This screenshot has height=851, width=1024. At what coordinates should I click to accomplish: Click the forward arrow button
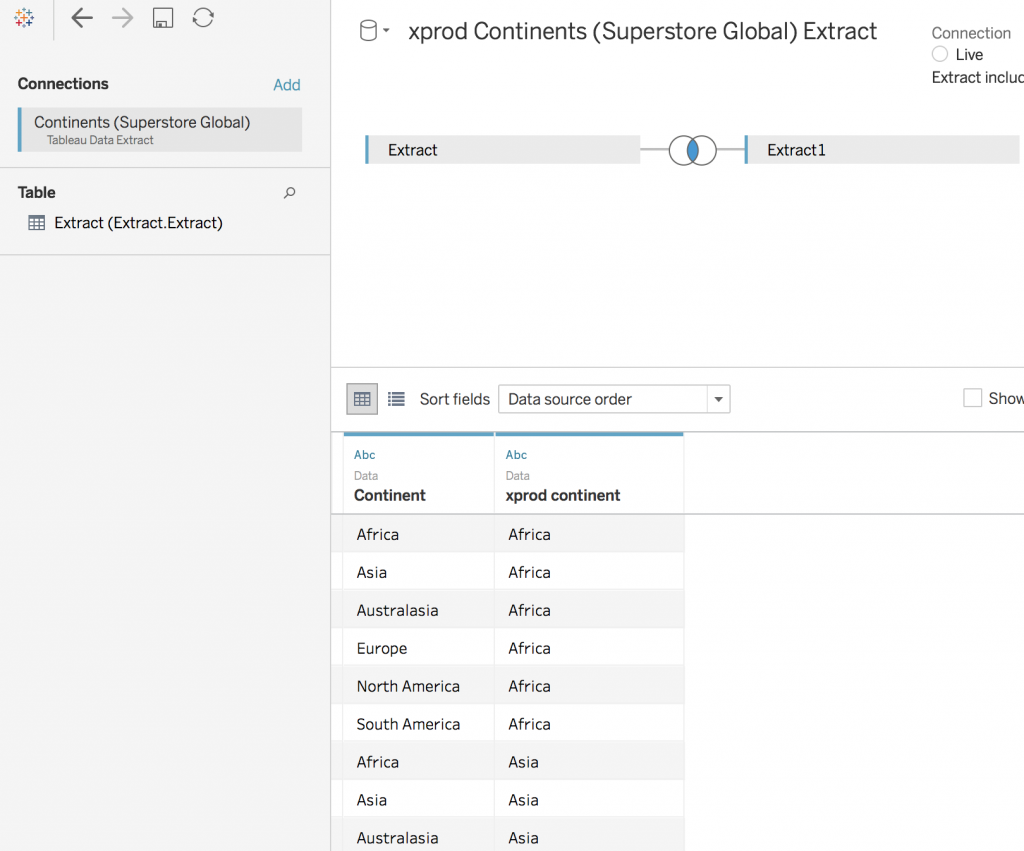(122, 18)
